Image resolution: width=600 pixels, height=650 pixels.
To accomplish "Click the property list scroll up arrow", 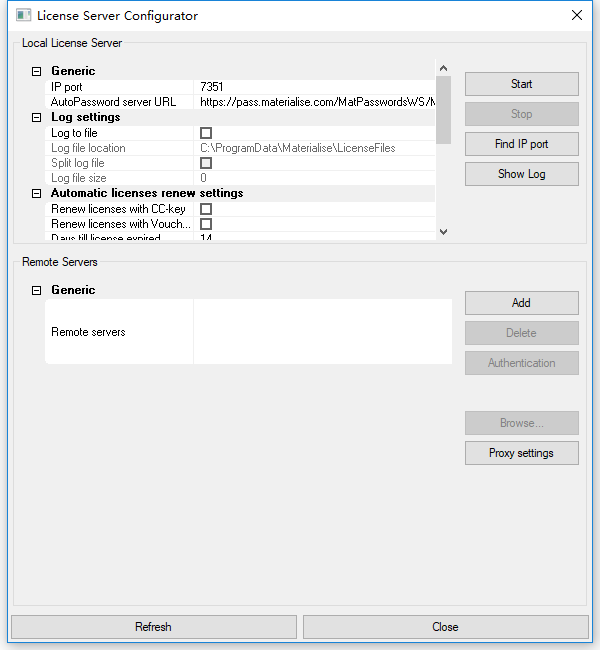I will 443,68.
